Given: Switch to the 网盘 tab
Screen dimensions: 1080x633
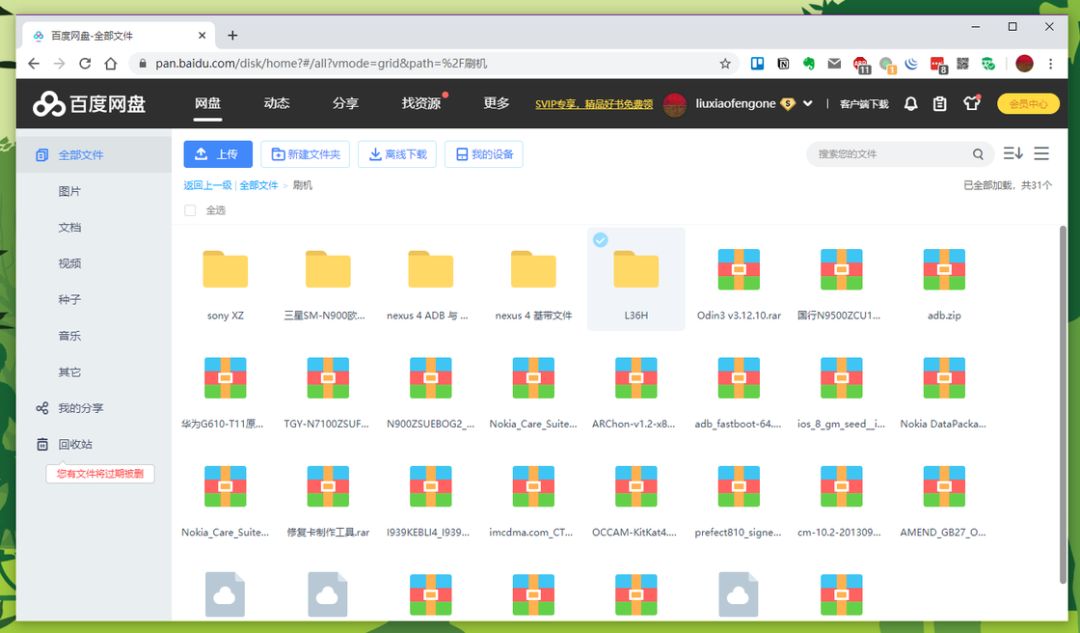Looking at the screenshot, I should pyautogui.click(x=207, y=103).
